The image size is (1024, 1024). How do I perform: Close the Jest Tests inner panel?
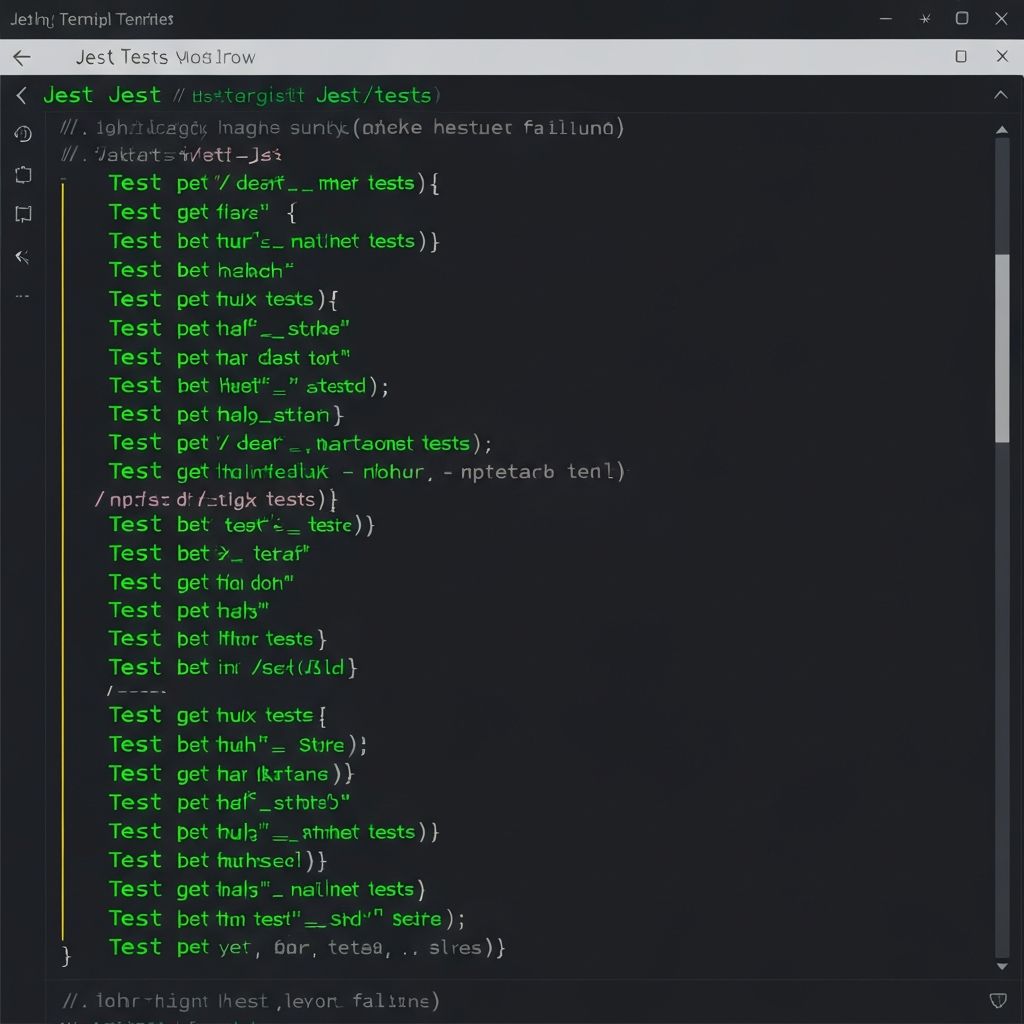tap(1002, 57)
